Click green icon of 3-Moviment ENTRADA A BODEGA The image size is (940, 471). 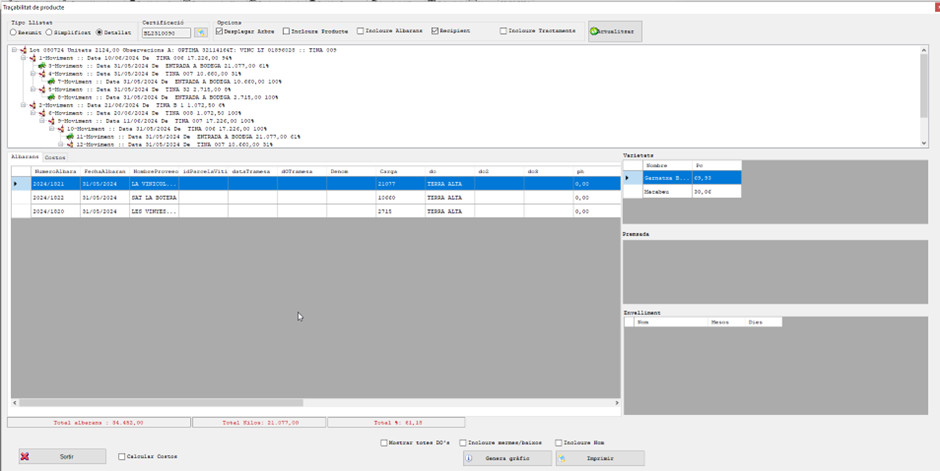pos(44,66)
